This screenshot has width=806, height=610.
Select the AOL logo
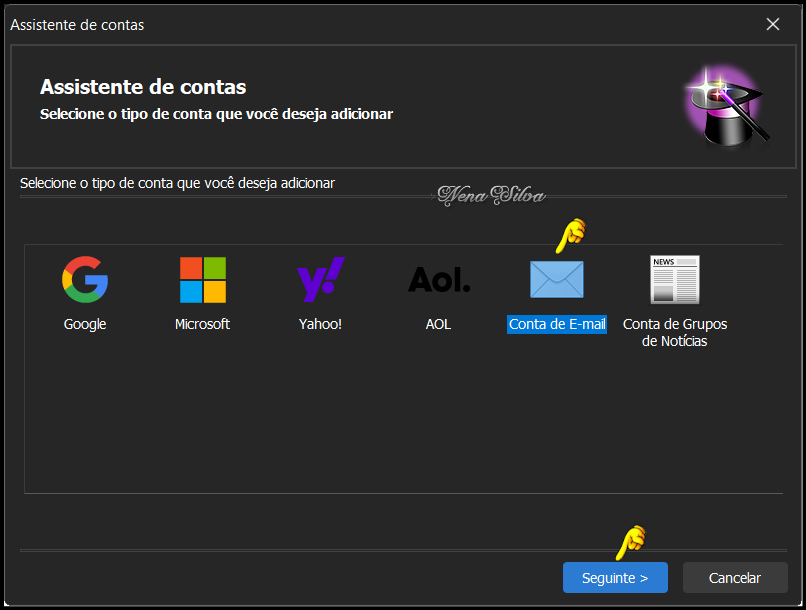tap(438, 280)
